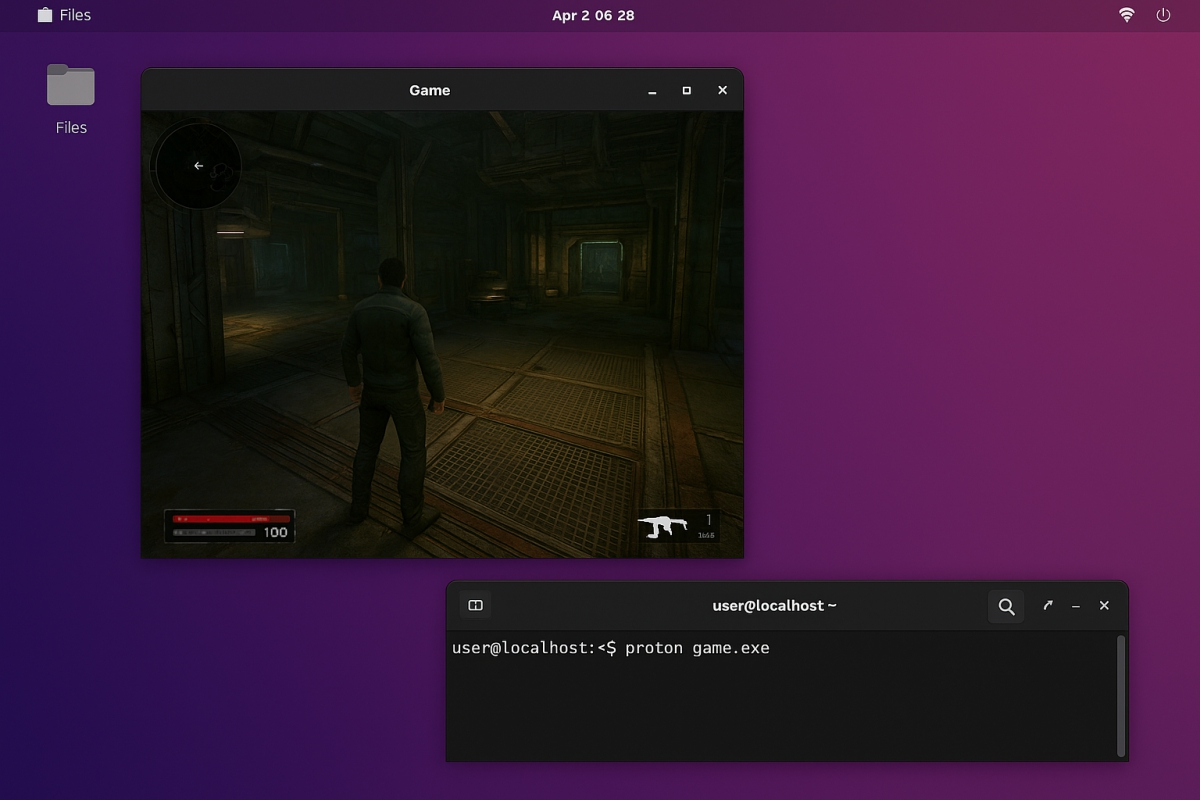Click the circular minimap in the game HUD
This screenshot has height=800, width=1200.
(196, 166)
